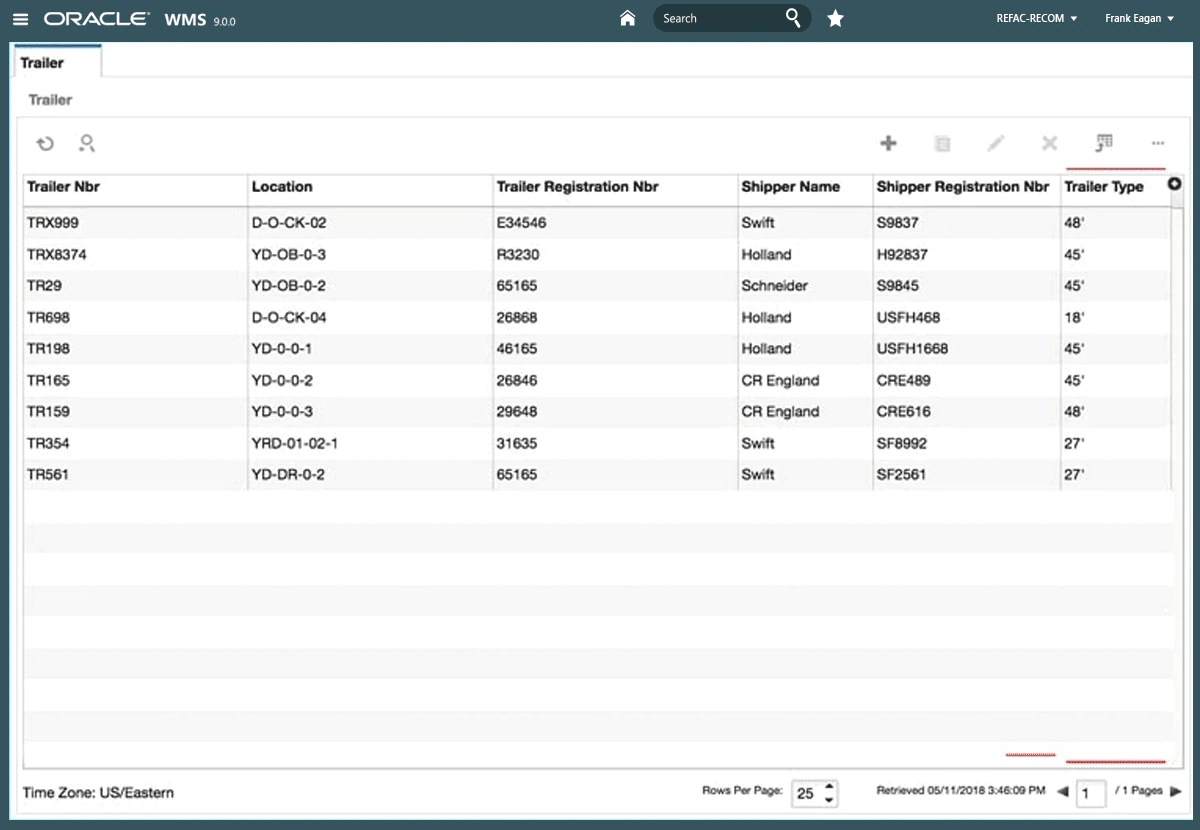Click the page number input field
This screenshot has height=830, width=1200.
pos(1091,793)
